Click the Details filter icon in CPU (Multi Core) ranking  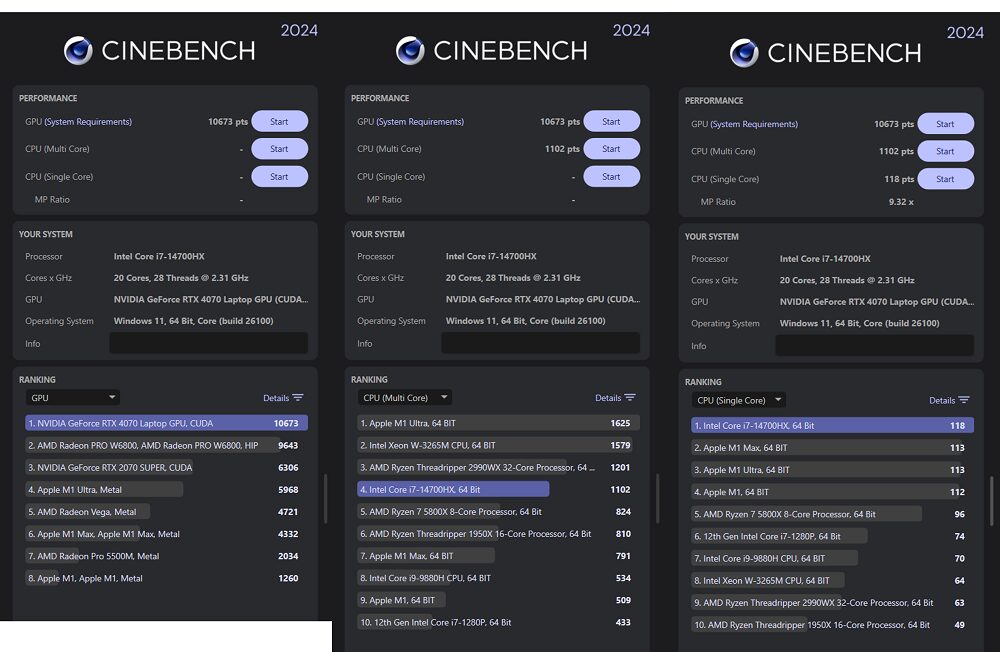[630, 397]
